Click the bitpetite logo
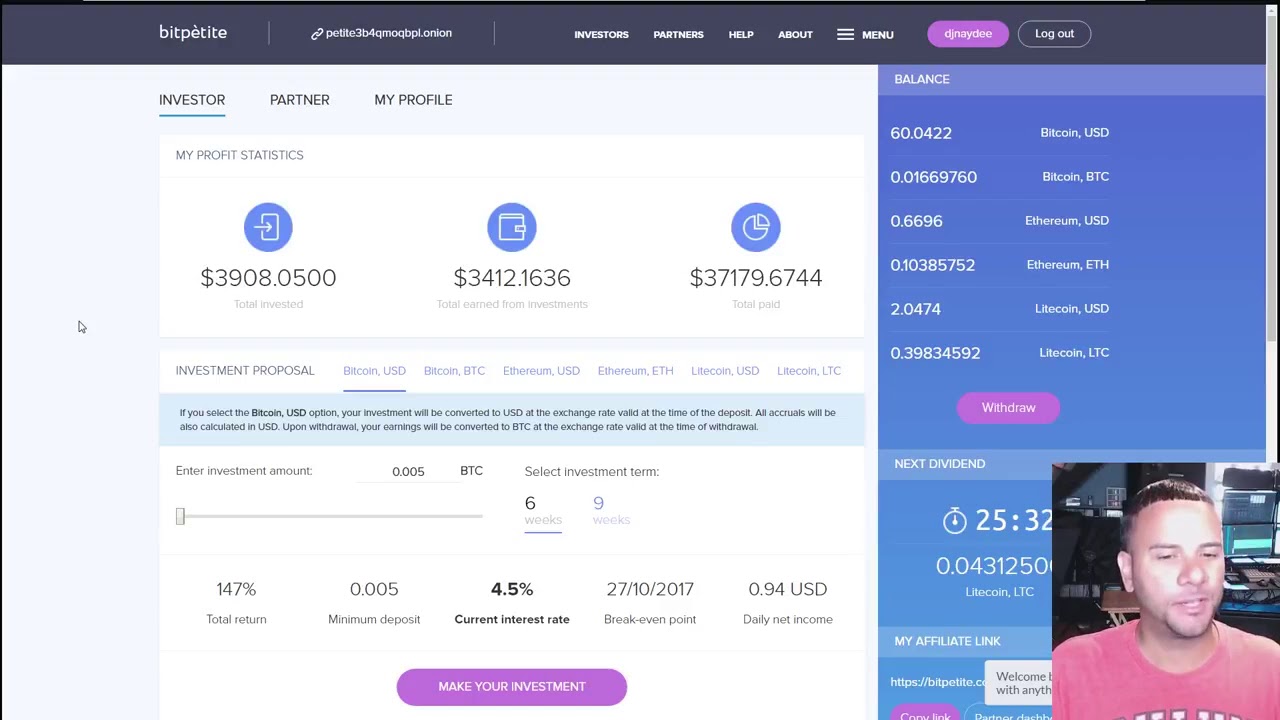The width and height of the screenshot is (1280, 720). click(193, 33)
